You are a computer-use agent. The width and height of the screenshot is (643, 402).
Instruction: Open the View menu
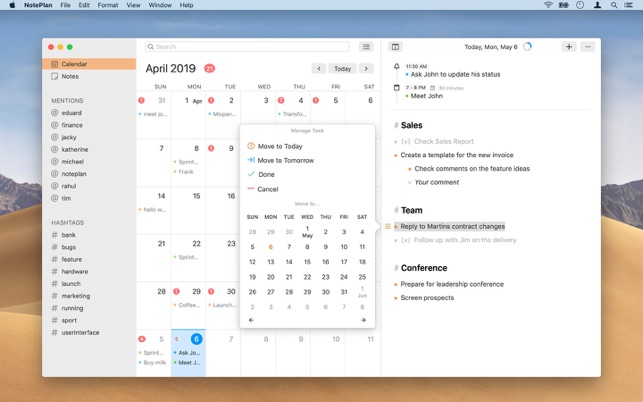133,5
